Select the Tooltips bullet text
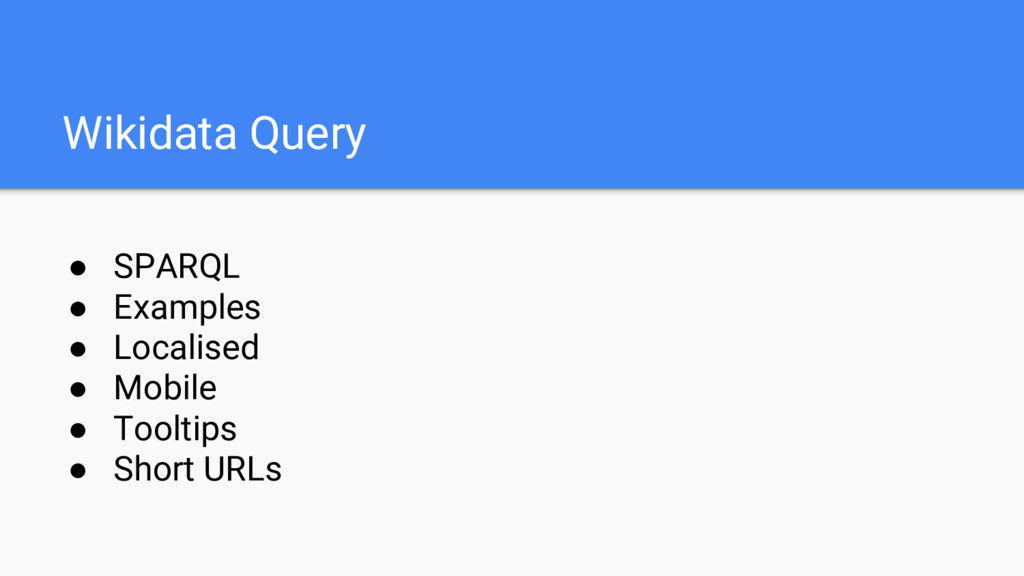Screen dimensions: 1024x576 [x=175, y=429]
